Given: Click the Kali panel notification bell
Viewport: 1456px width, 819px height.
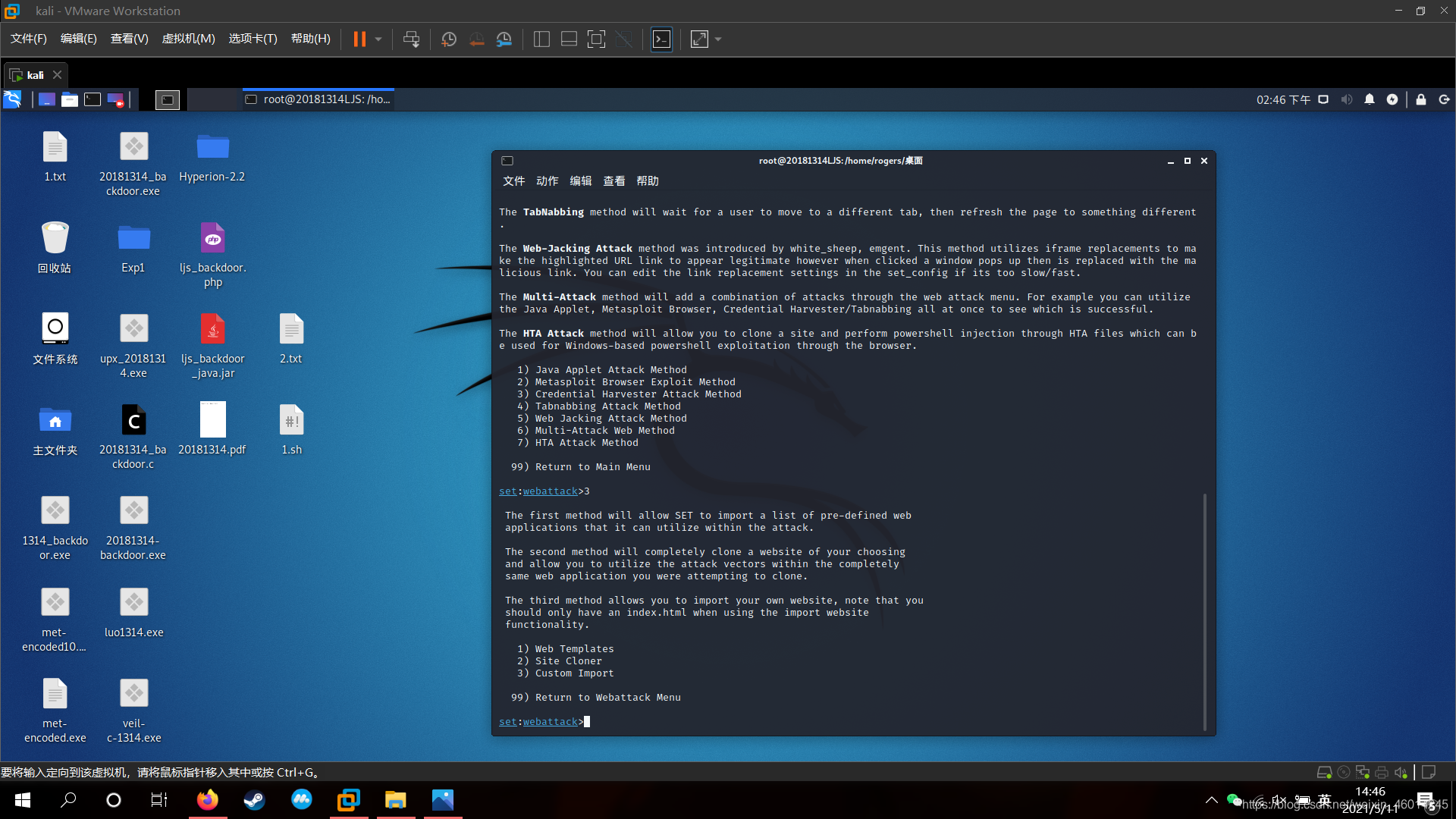Looking at the screenshot, I should [1370, 99].
